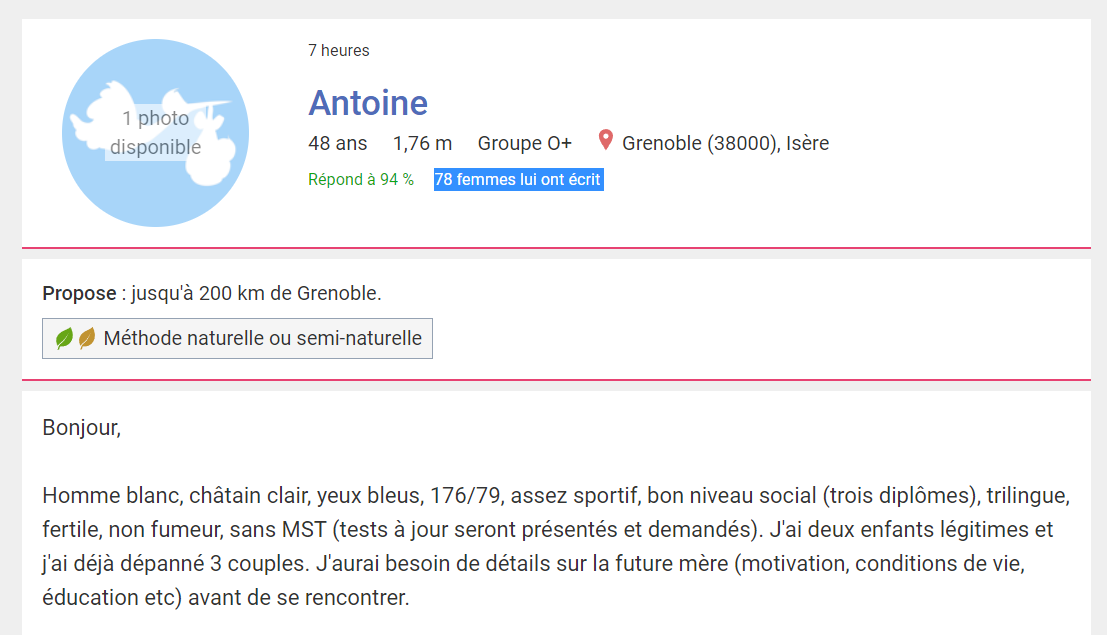Screen dimensions: 1107x635
Task: Click the "1,76 m" height detail
Action: point(422,143)
